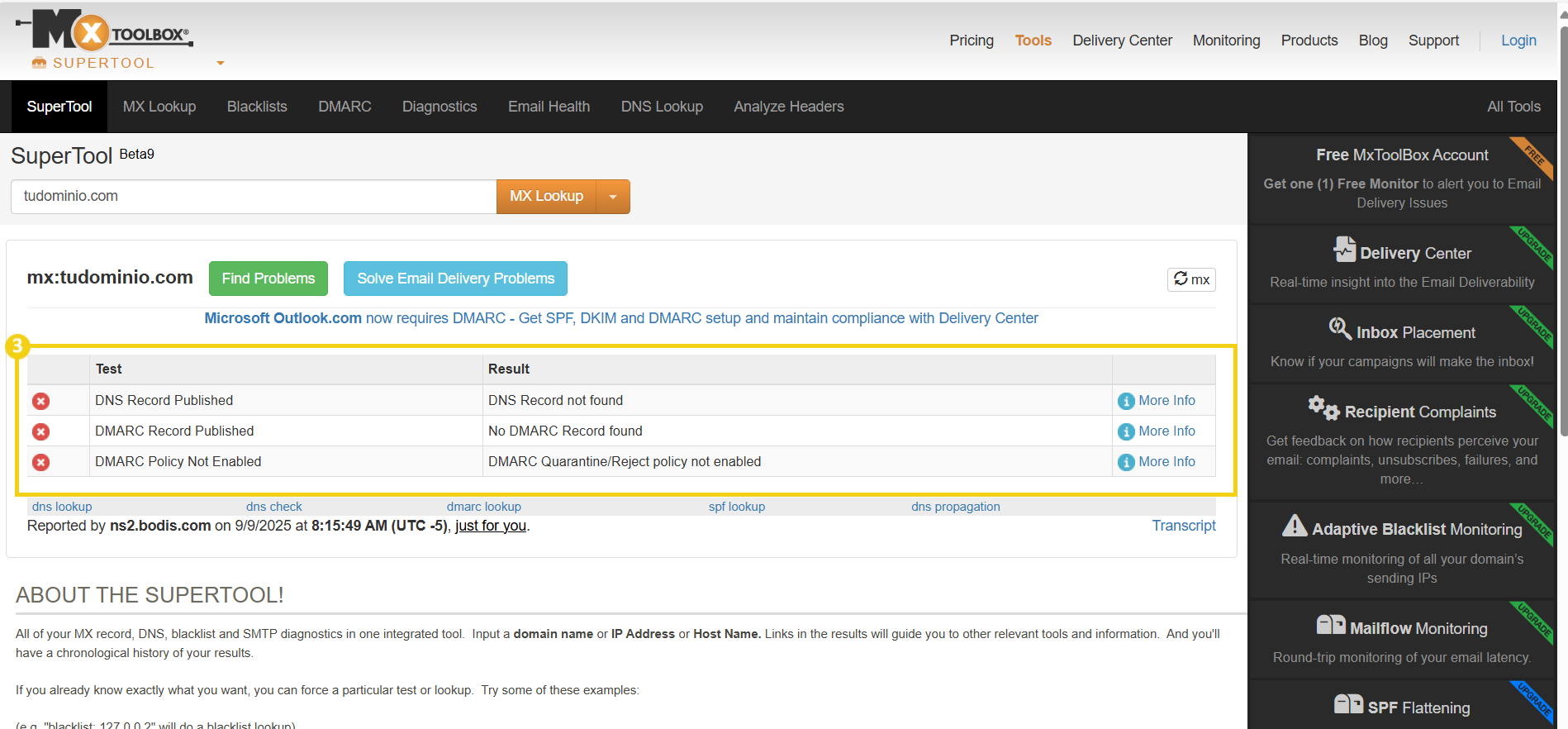
Task: Open the Transcript link
Action: (x=1183, y=526)
